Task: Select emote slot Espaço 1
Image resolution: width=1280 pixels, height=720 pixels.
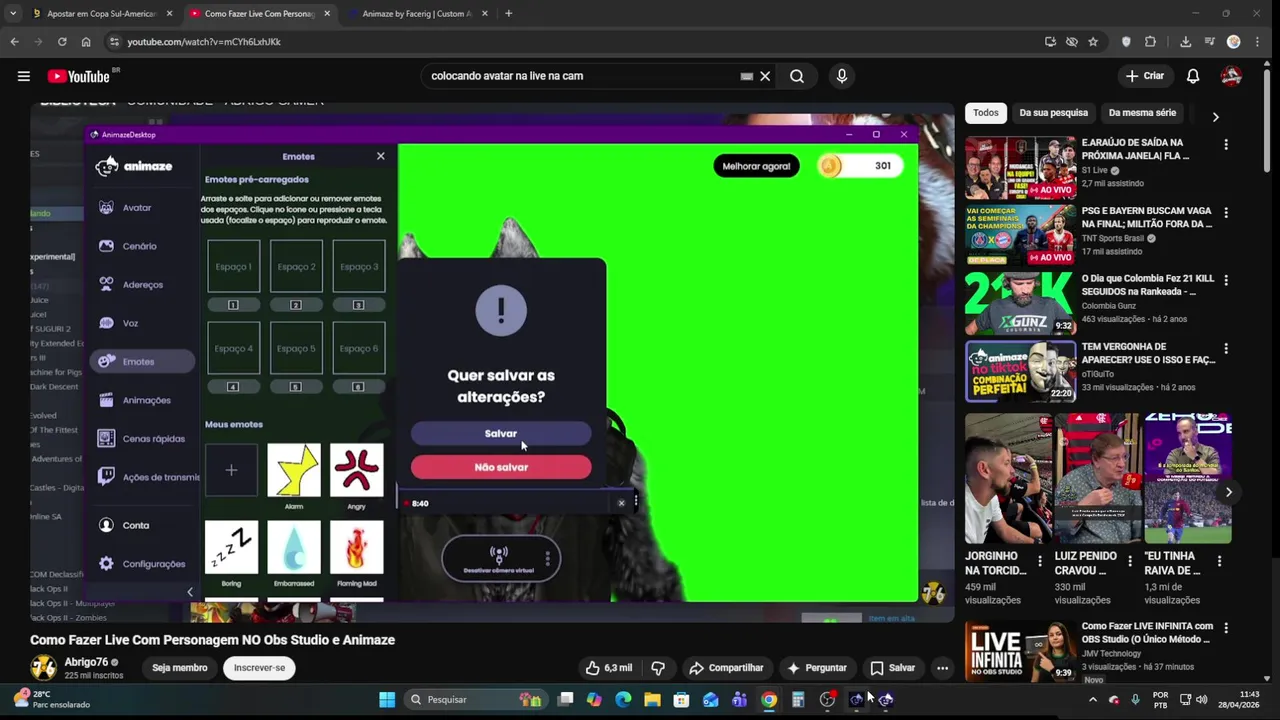Action: (233, 267)
